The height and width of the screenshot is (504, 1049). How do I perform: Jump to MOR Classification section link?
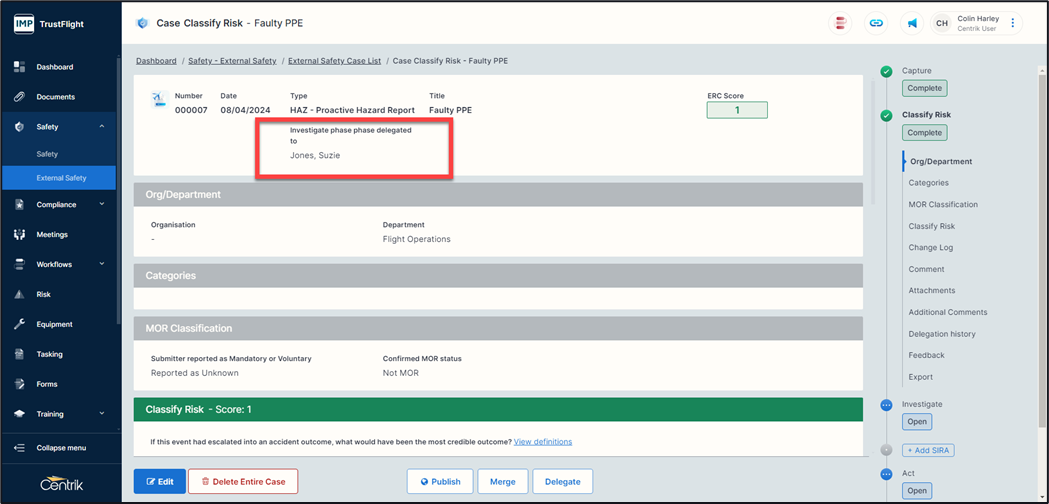(x=942, y=204)
